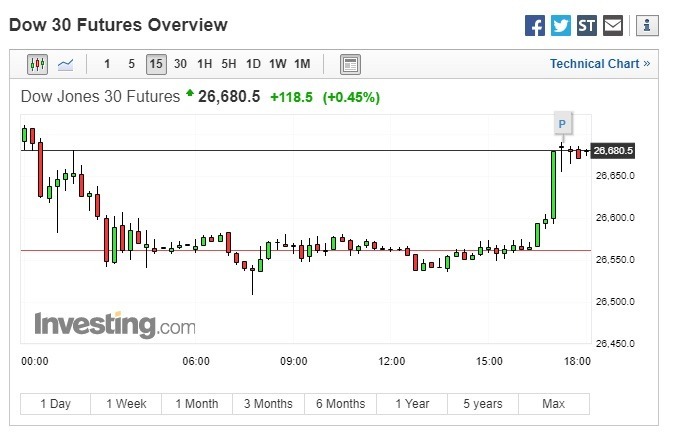The width and height of the screenshot is (675, 442).
Task: Click the 26,680.5 current price label
Action: click(613, 151)
